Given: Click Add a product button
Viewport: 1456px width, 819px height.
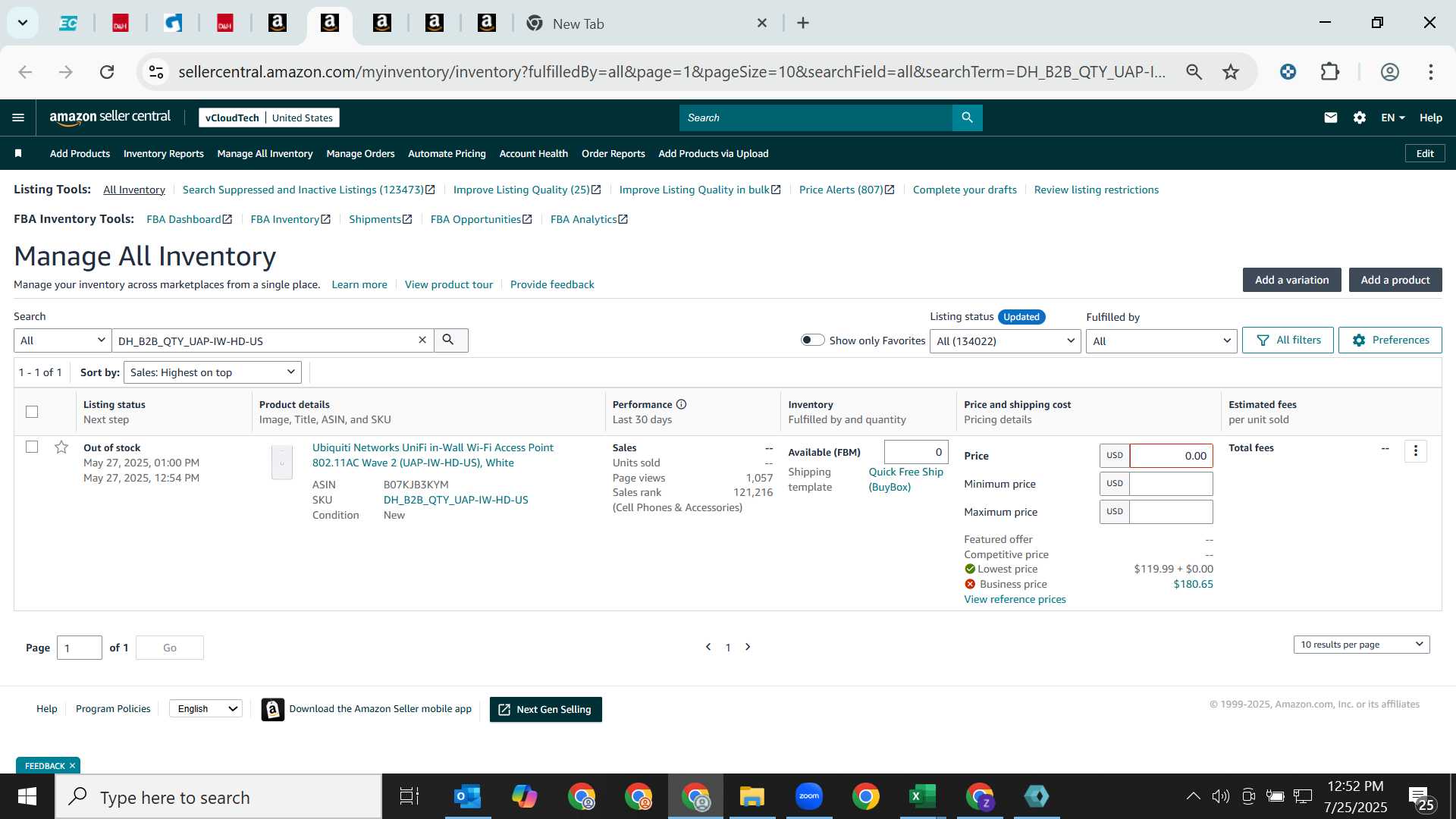Looking at the screenshot, I should pos(1395,280).
